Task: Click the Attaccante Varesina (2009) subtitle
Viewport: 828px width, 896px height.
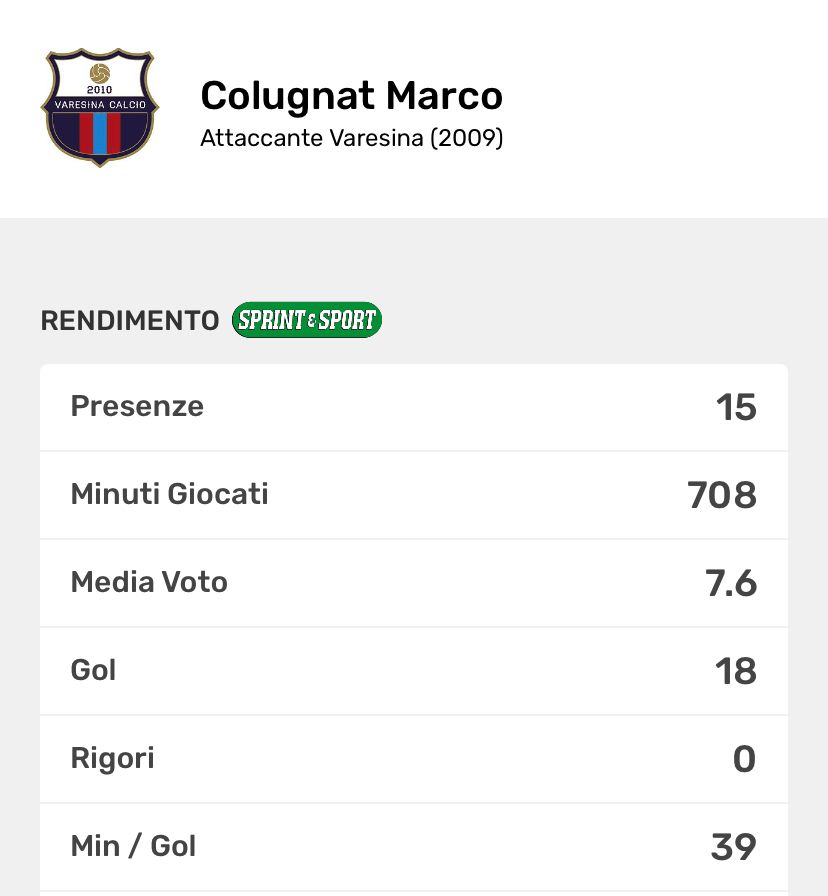Action: click(351, 138)
